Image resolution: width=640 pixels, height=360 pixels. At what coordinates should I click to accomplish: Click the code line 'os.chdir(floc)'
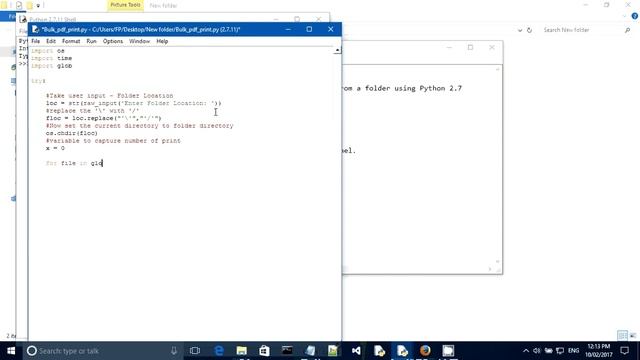[x=72, y=133]
